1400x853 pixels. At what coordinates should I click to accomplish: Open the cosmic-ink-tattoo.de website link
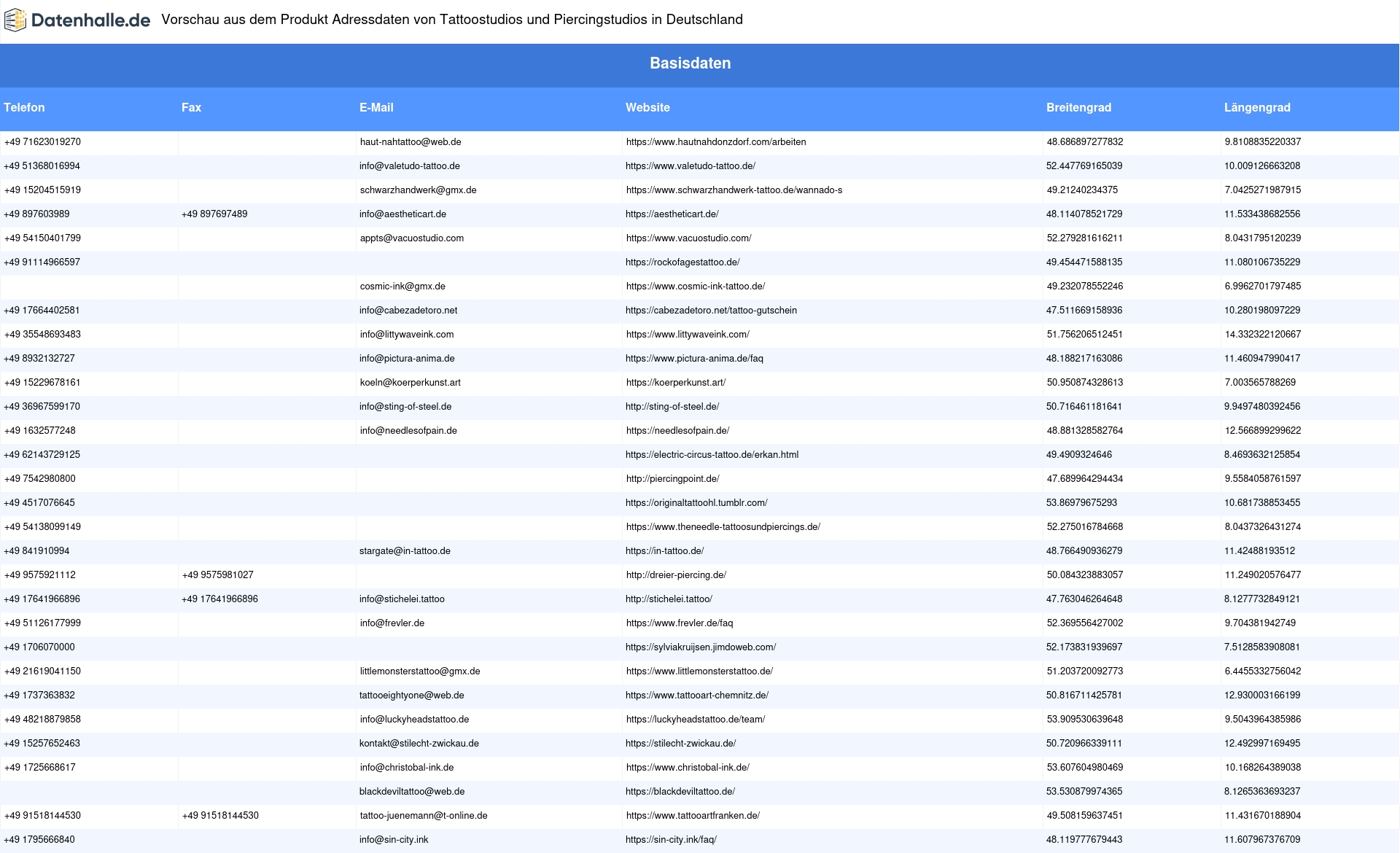[x=696, y=287]
